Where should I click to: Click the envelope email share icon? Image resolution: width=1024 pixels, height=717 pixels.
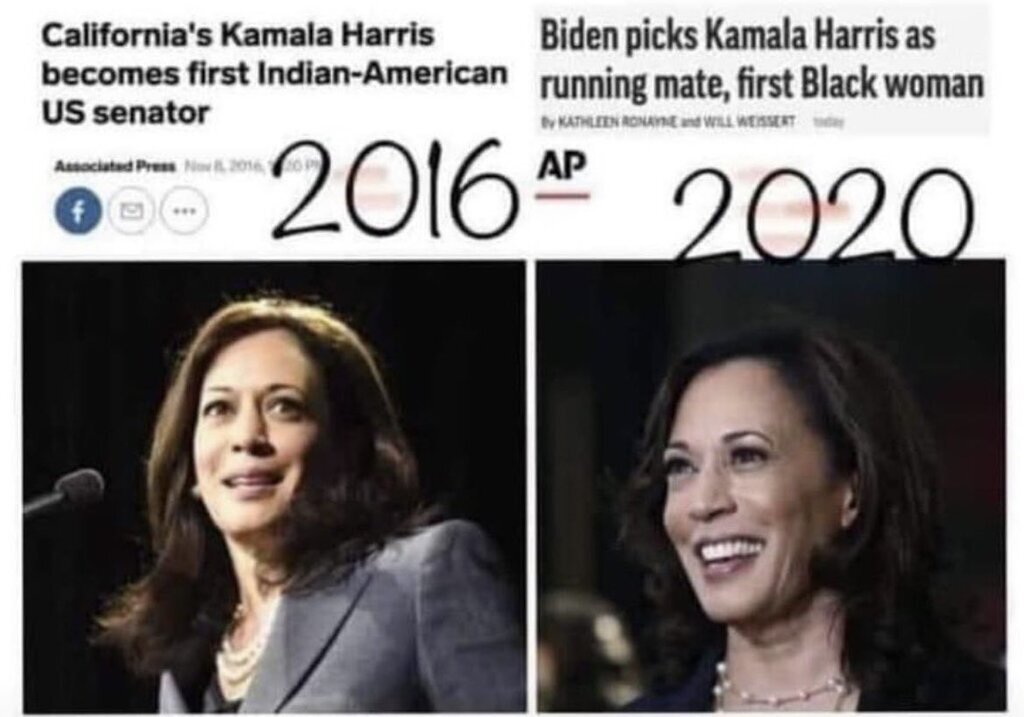(131, 212)
